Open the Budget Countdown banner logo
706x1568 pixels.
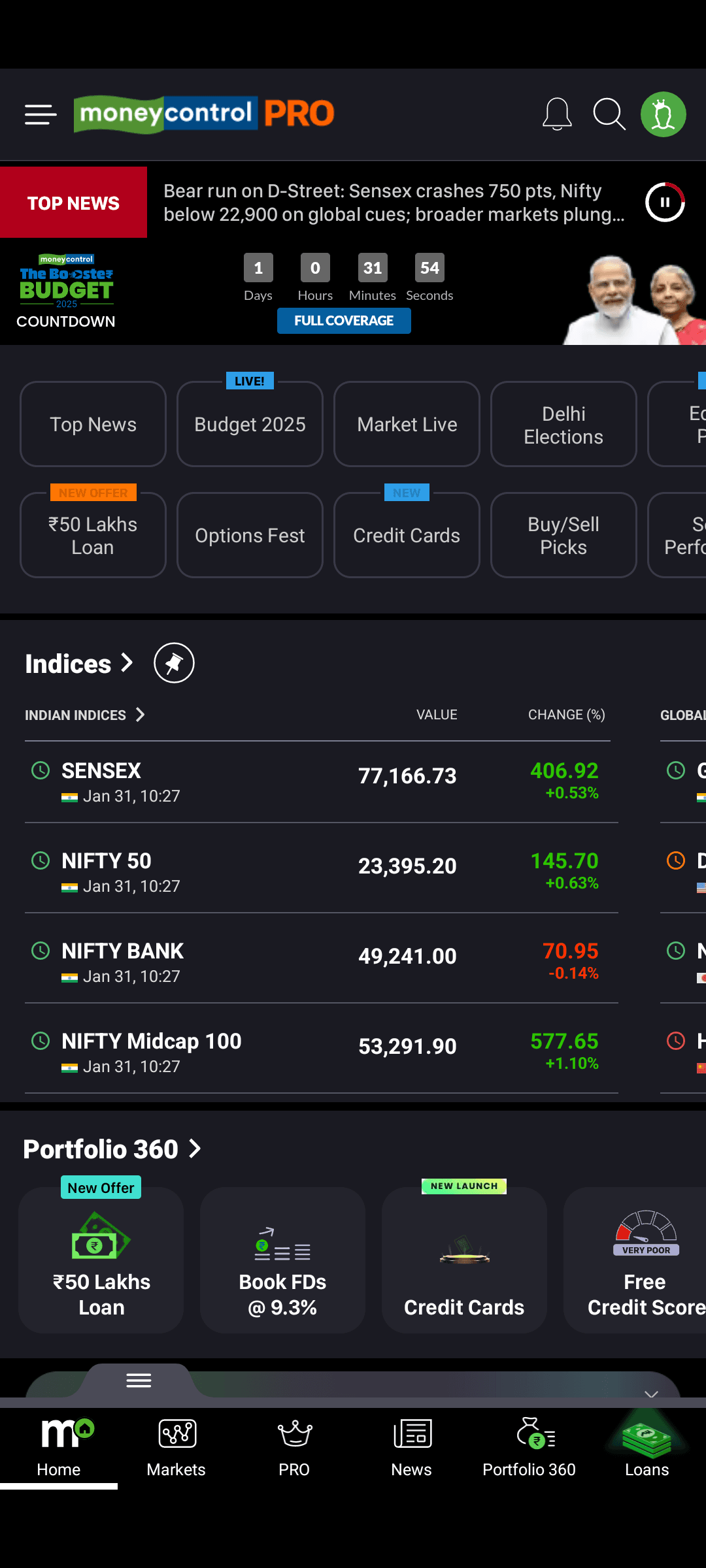66,291
